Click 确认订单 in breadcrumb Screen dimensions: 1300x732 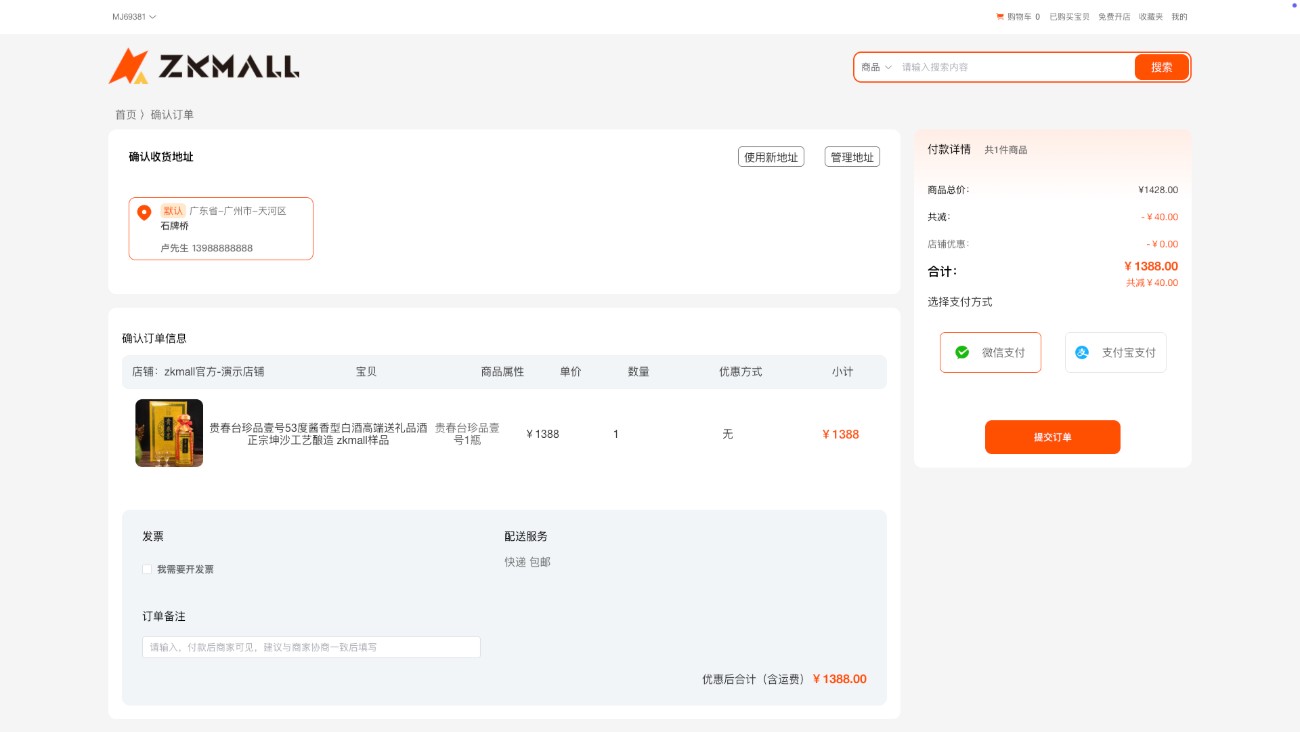click(x=172, y=115)
